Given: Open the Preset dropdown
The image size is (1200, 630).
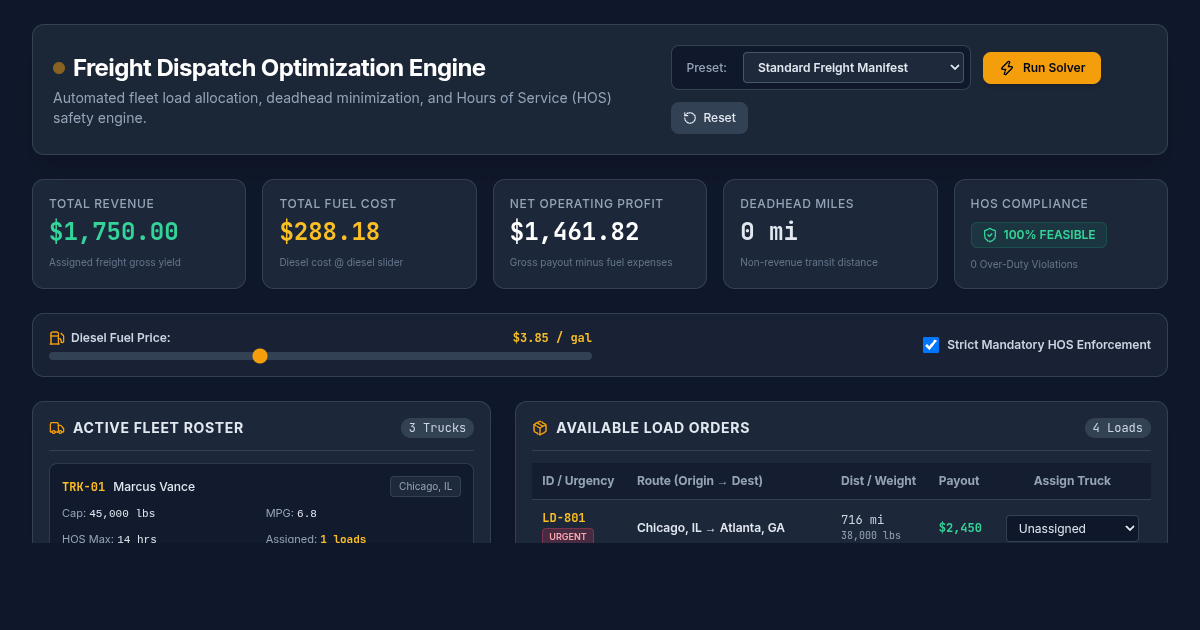Looking at the screenshot, I should 854,68.
